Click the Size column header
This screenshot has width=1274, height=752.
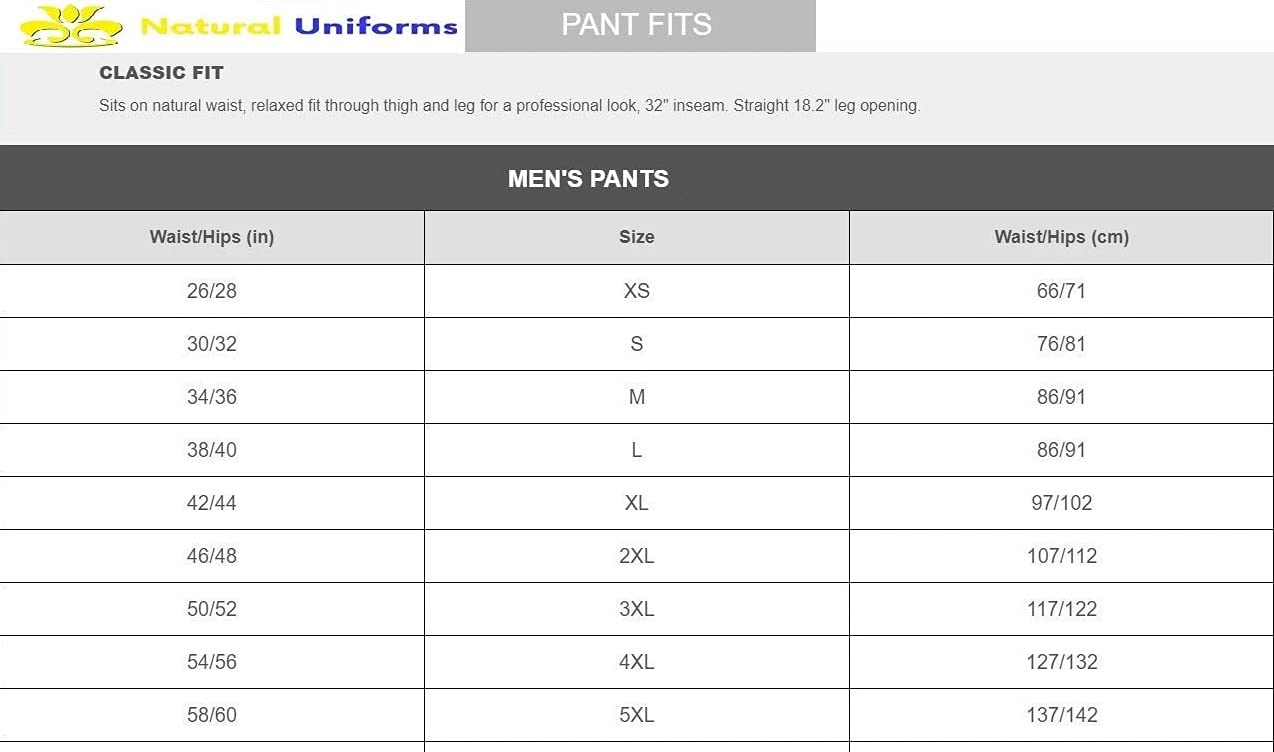(x=636, y=237)
